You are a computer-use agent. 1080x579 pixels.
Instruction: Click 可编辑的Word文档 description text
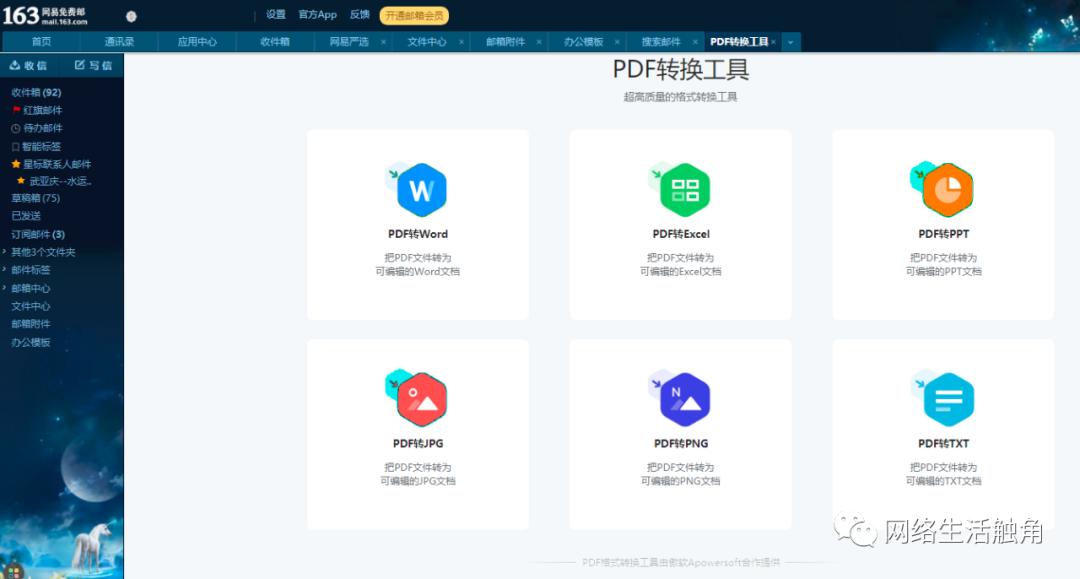tap(417, 271)
